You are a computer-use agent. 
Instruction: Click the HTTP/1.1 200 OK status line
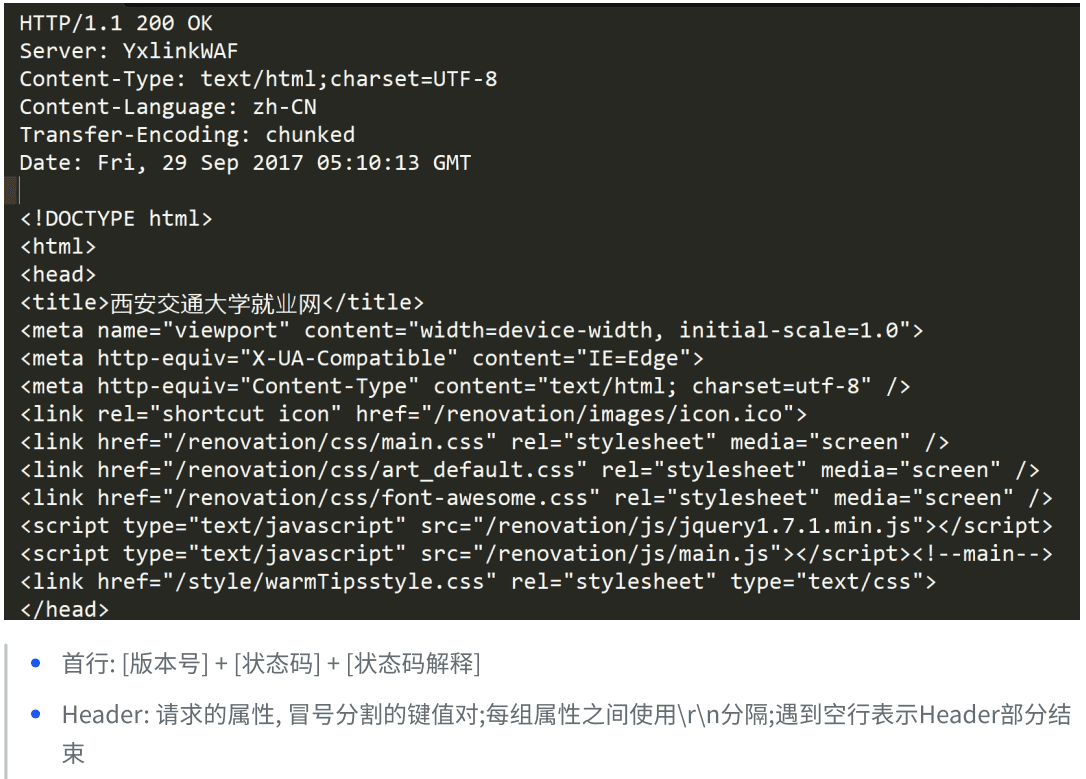click(x=116, y=23)
